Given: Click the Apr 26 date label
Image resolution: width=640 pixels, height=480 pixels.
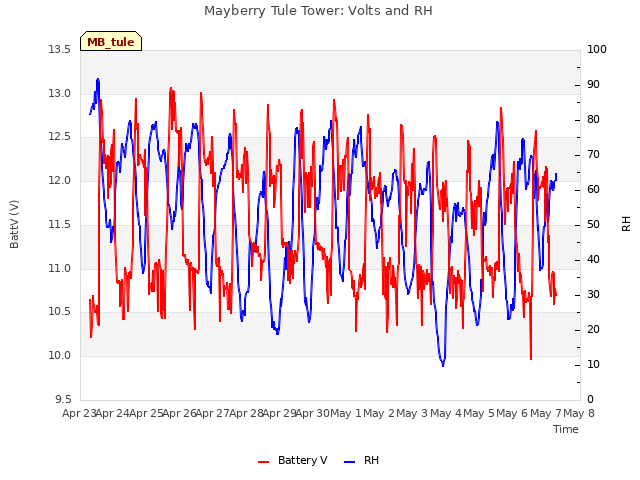Looking at the screenshot, I should (x=180, y=414).
